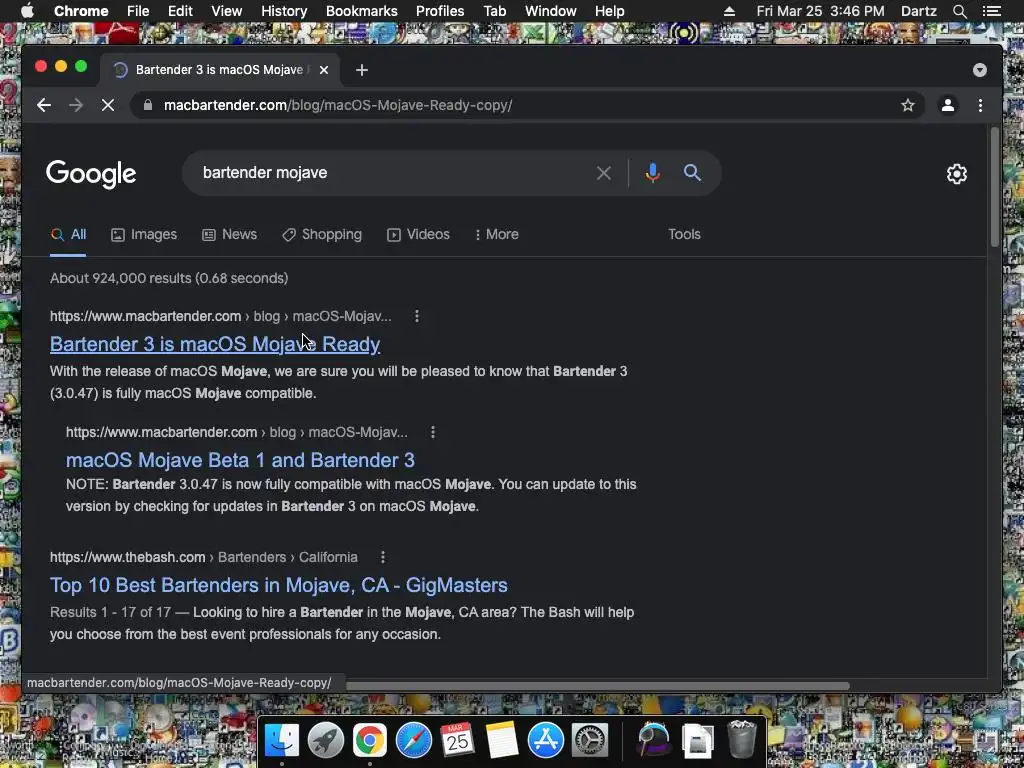Screen dimensions: 1024x768
Task: Click the vertical page scrollbar
Action: tap(995, 188)
